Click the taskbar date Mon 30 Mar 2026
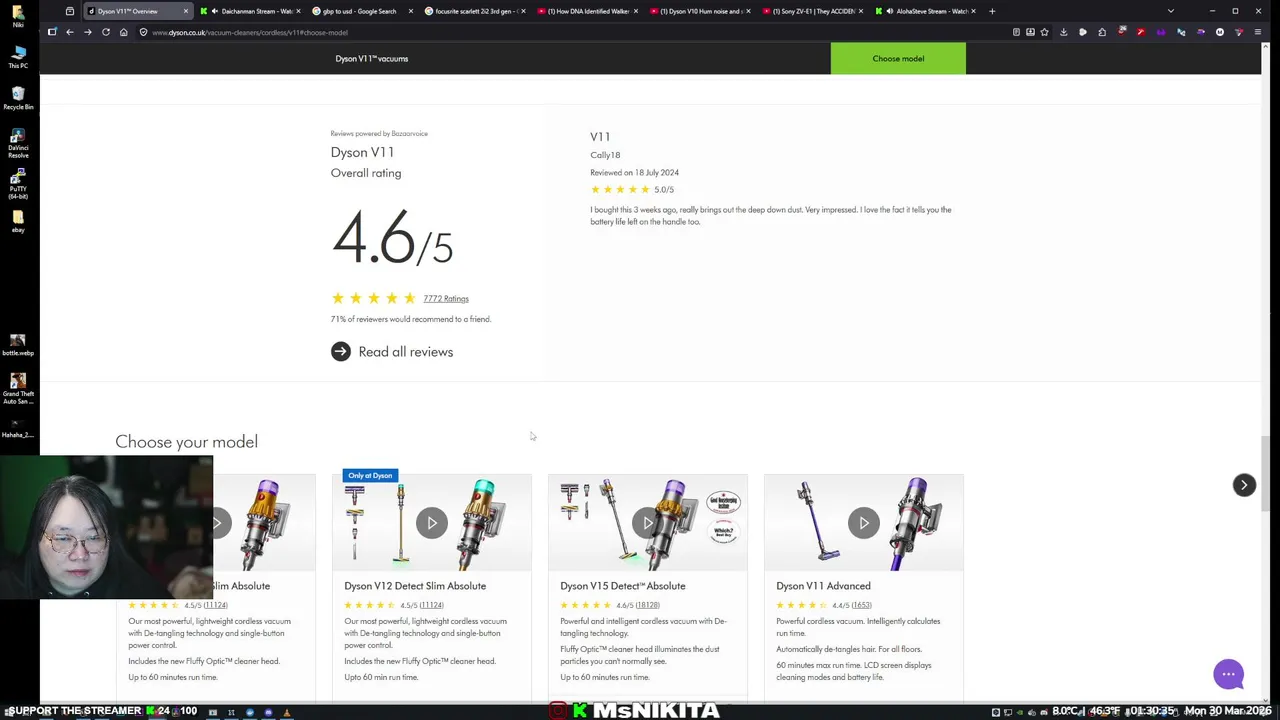Screen dimensions: 1280x720 click(x=1228, y=711)
